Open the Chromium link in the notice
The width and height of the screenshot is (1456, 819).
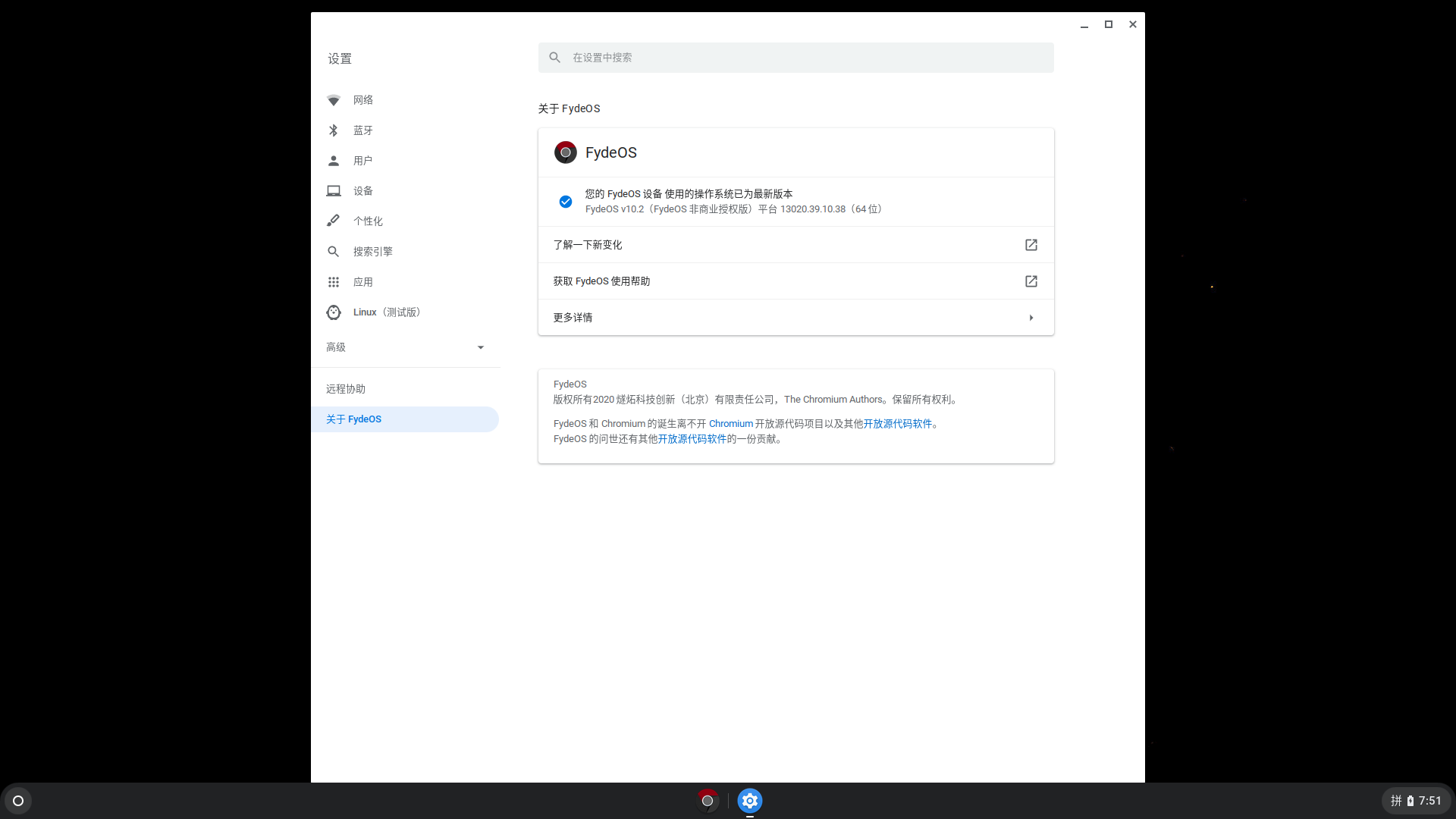[x=731, y=424]
